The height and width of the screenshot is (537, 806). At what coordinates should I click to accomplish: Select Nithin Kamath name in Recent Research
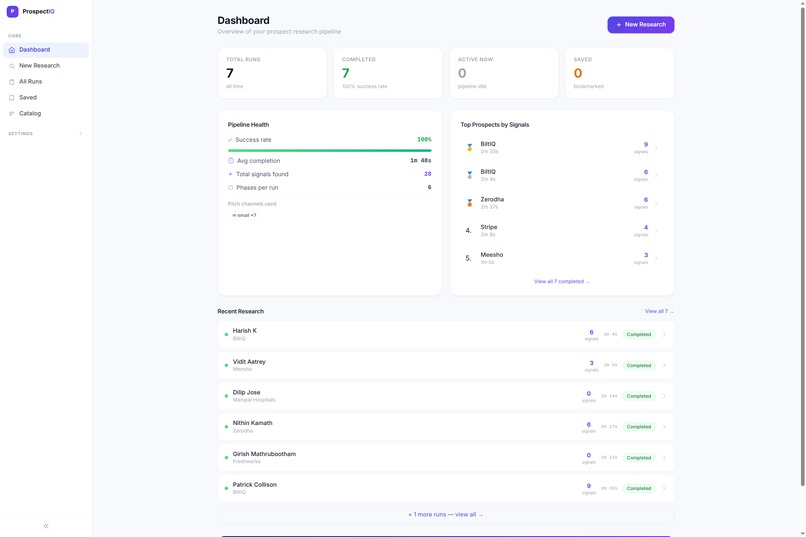pyautogui.click(x=252, y=423)
